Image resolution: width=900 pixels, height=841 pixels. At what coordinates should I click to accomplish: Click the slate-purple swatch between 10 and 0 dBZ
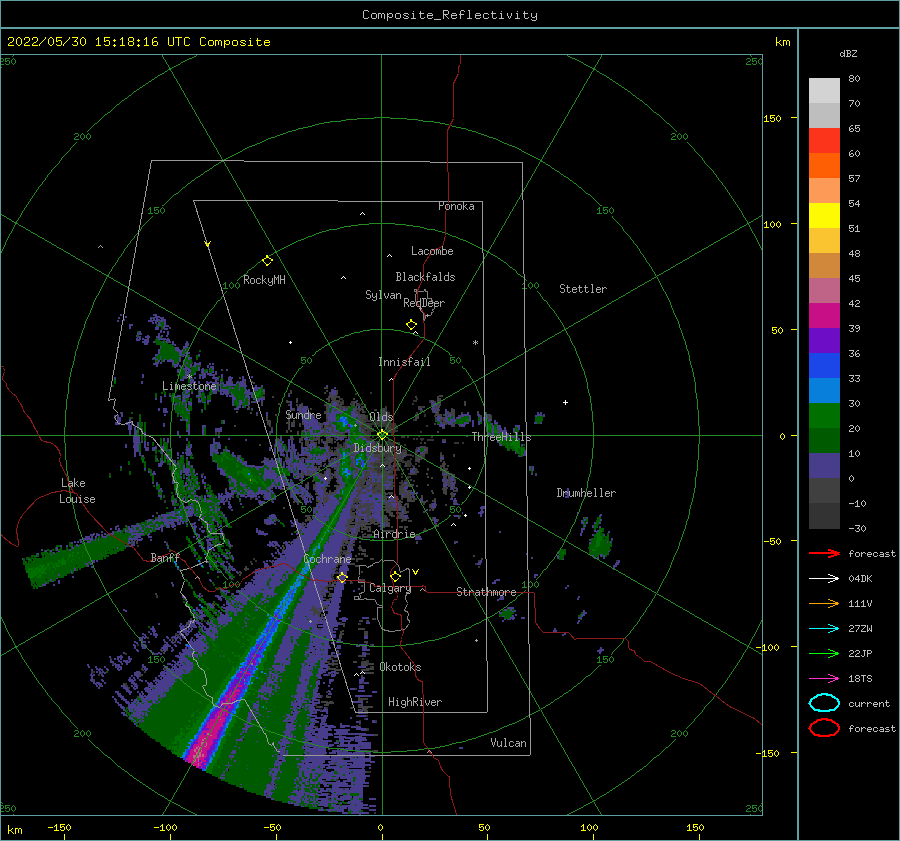[x=824, y=466]
